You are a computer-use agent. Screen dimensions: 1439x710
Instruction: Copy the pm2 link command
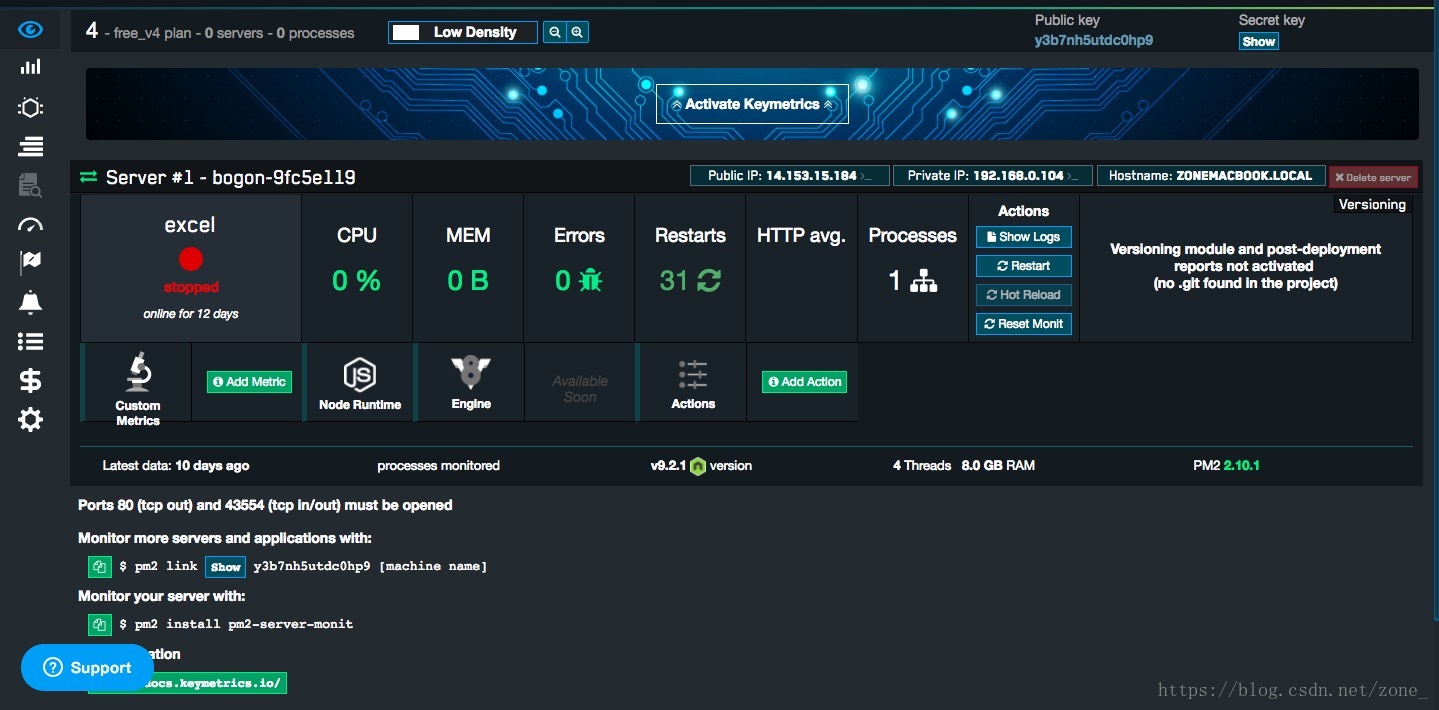click(x=99, y=567)
